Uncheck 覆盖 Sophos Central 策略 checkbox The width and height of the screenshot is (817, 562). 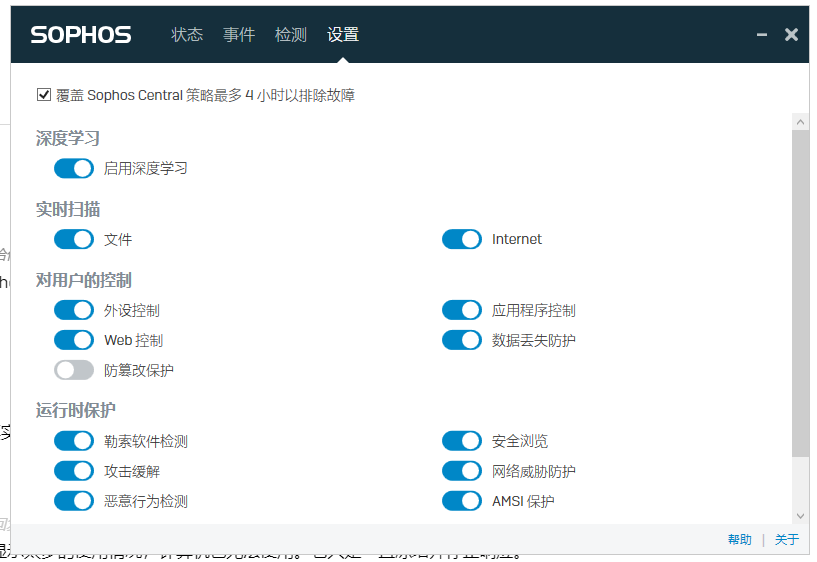pos(44,95)
